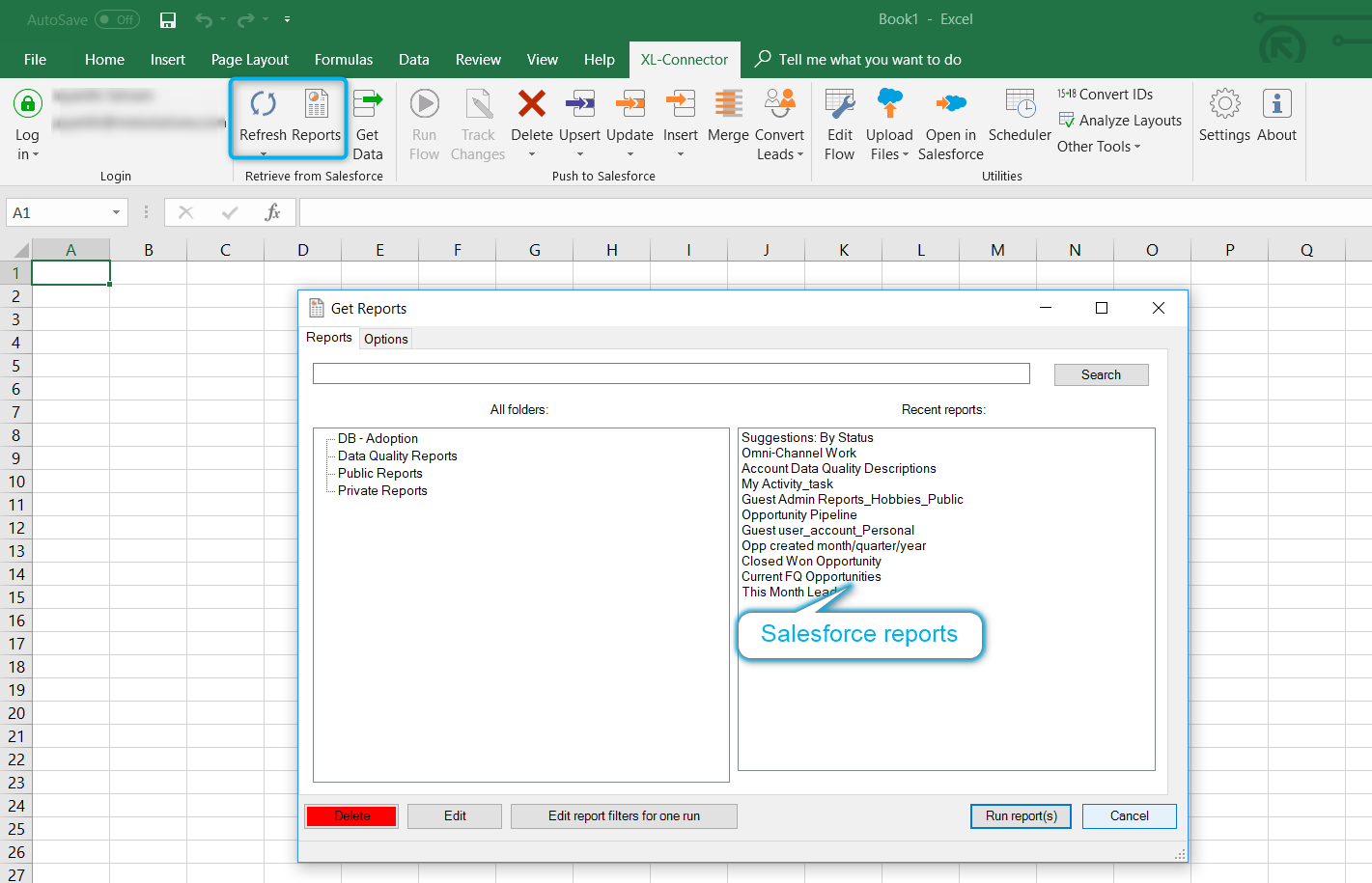
Task: Click Open in Salesforce icon
Action: pos(951,103)
